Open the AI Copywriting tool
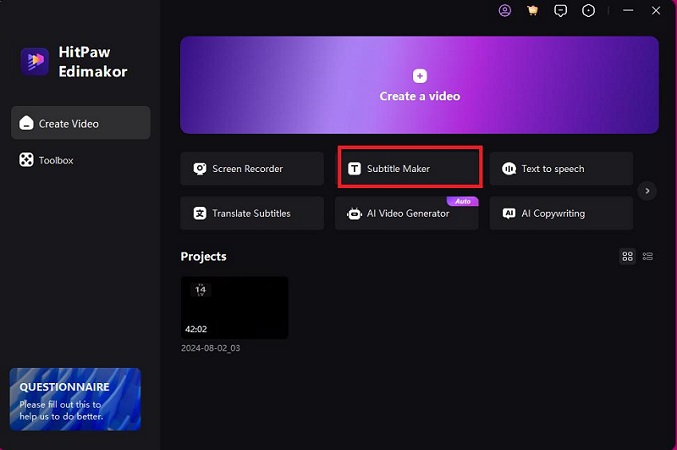 coord(560,213)
